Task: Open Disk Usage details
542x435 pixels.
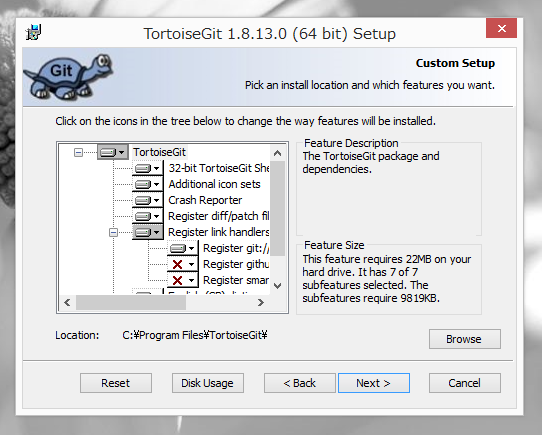Action: click(208, 383)
